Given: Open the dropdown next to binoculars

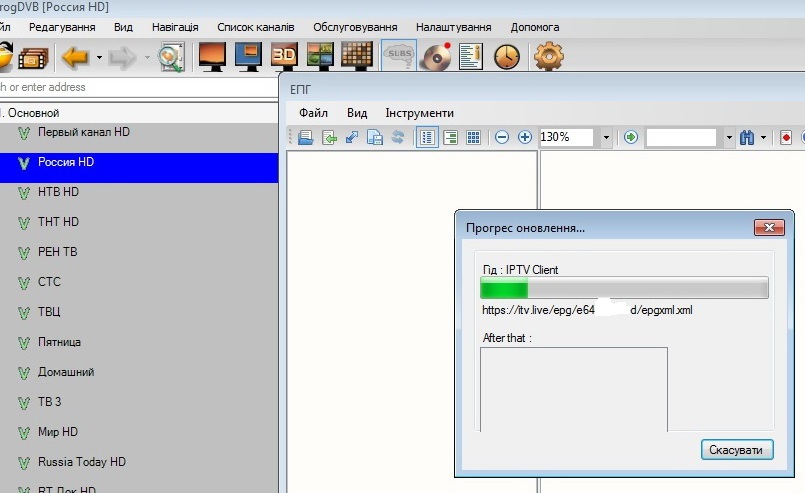Looking at the screenshot, I should click(763, 137).
